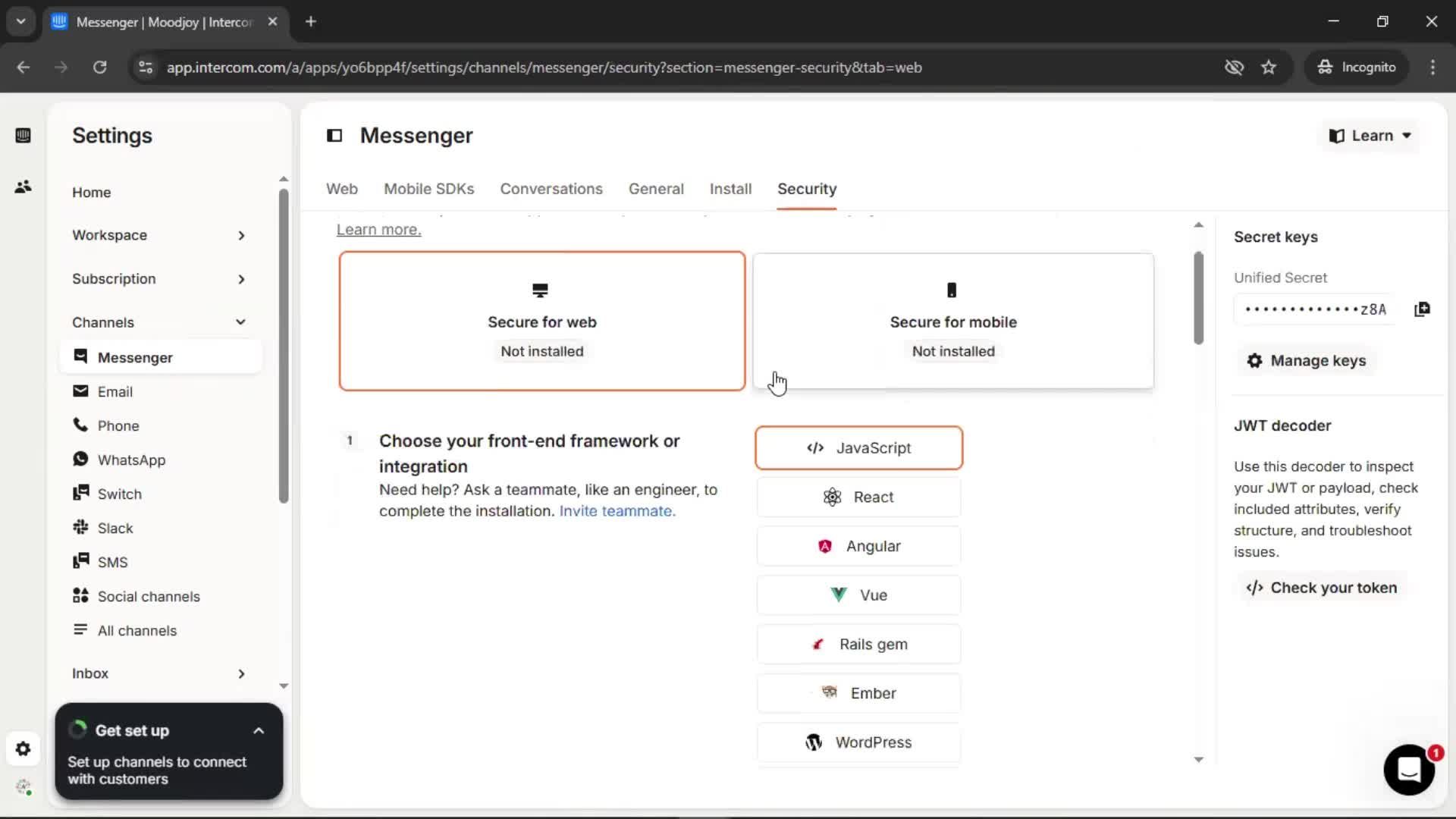Click the WhatsApp logo icon
Image resolution: width=1456 pixels, height=819 pixels.
[x=80, y=459]
